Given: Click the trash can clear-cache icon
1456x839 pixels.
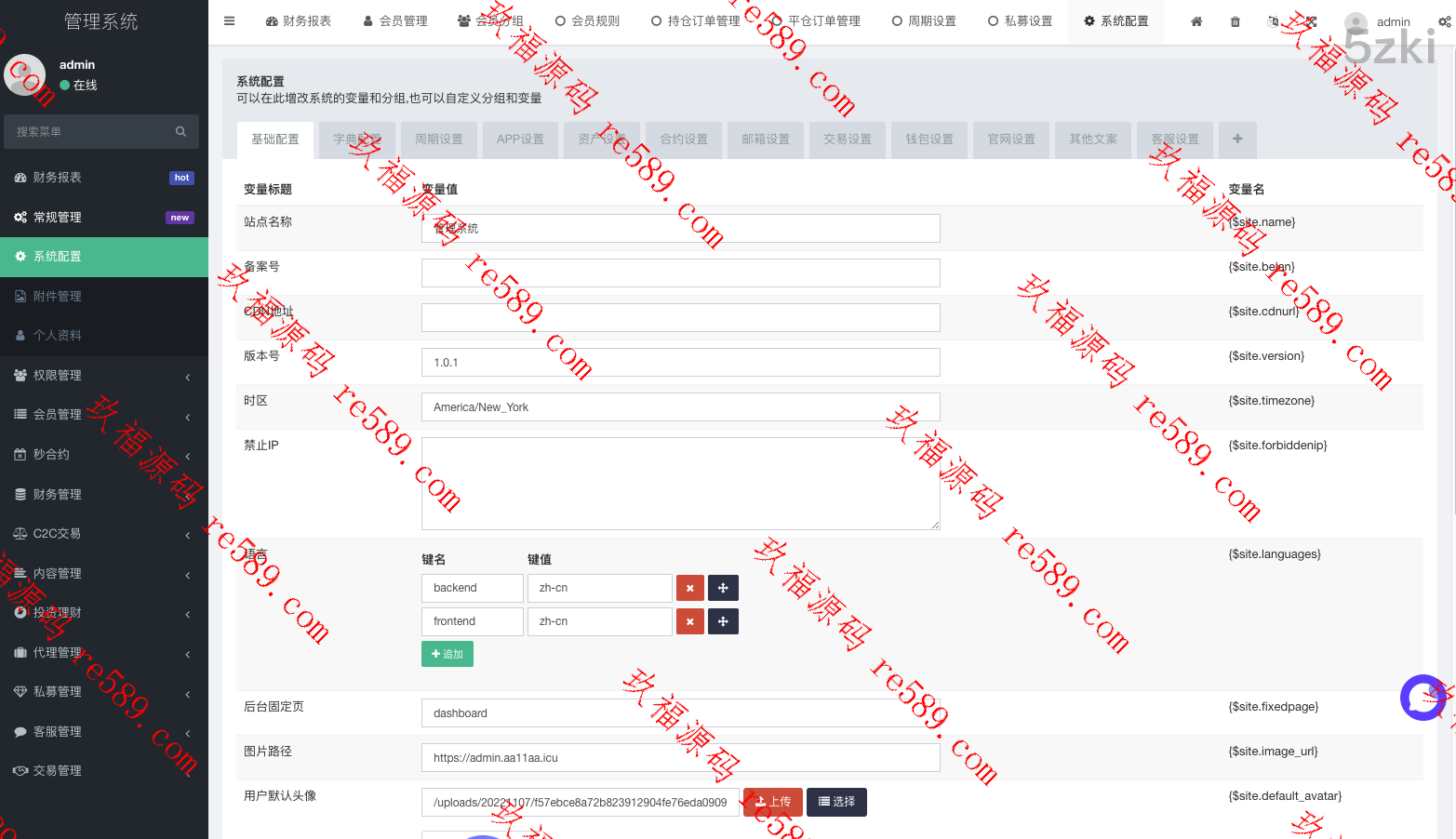Looking at the screenshot, I should 1236,21.
